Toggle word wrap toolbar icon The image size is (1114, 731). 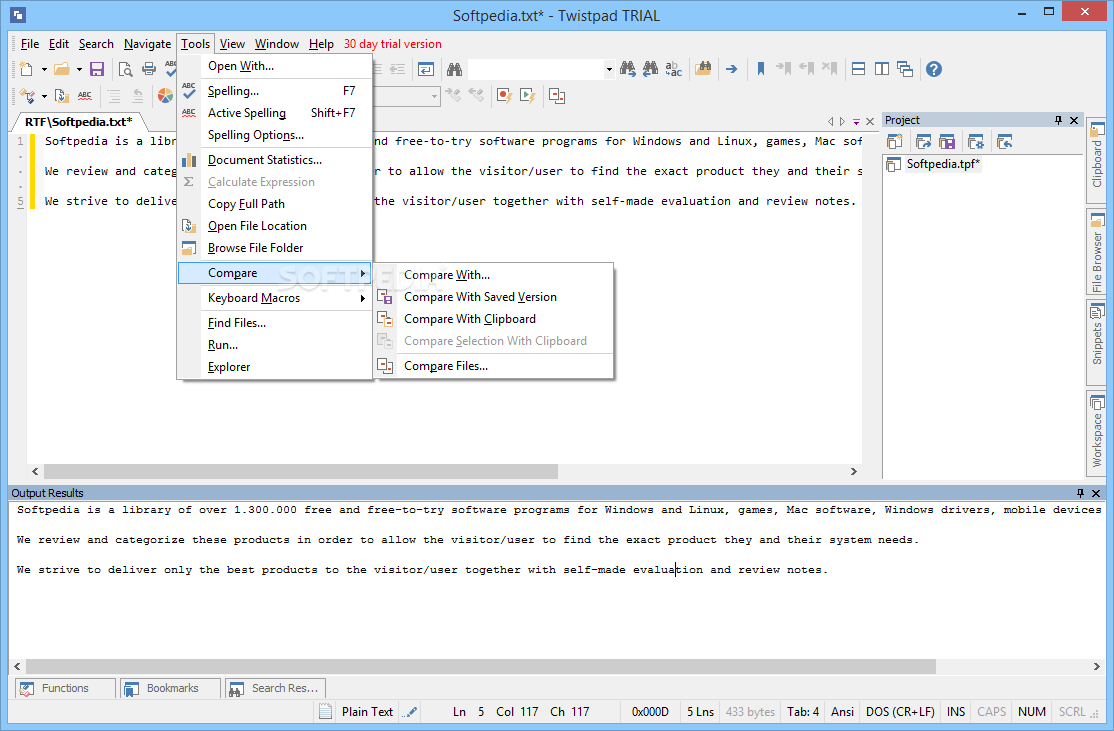[x=426, y=69]
